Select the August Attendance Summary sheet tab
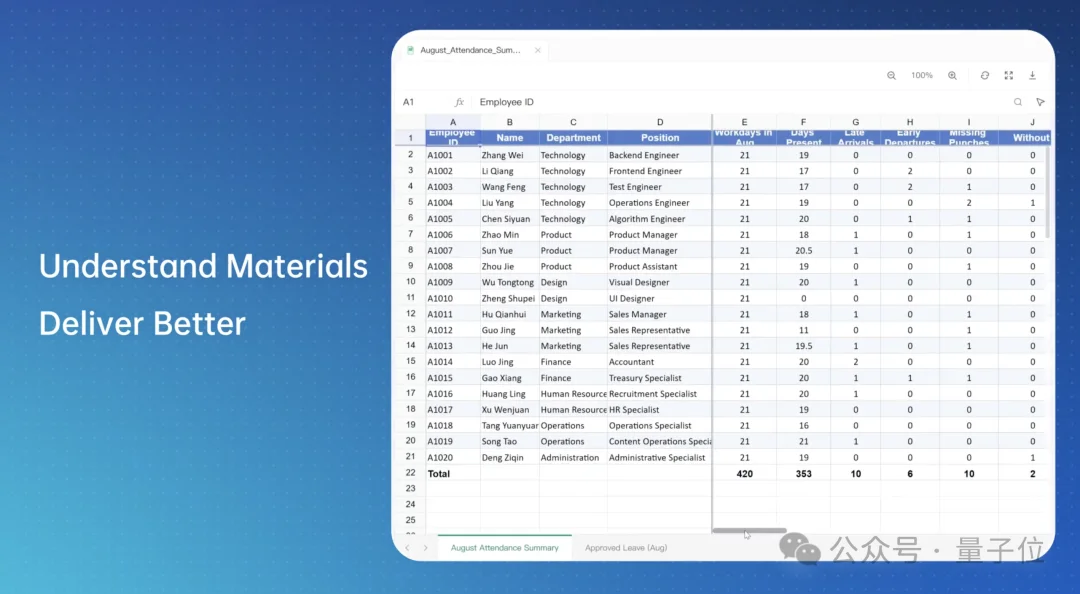Image resolution: width=1080 pixels, height=594 pixels. click(504, 548)
